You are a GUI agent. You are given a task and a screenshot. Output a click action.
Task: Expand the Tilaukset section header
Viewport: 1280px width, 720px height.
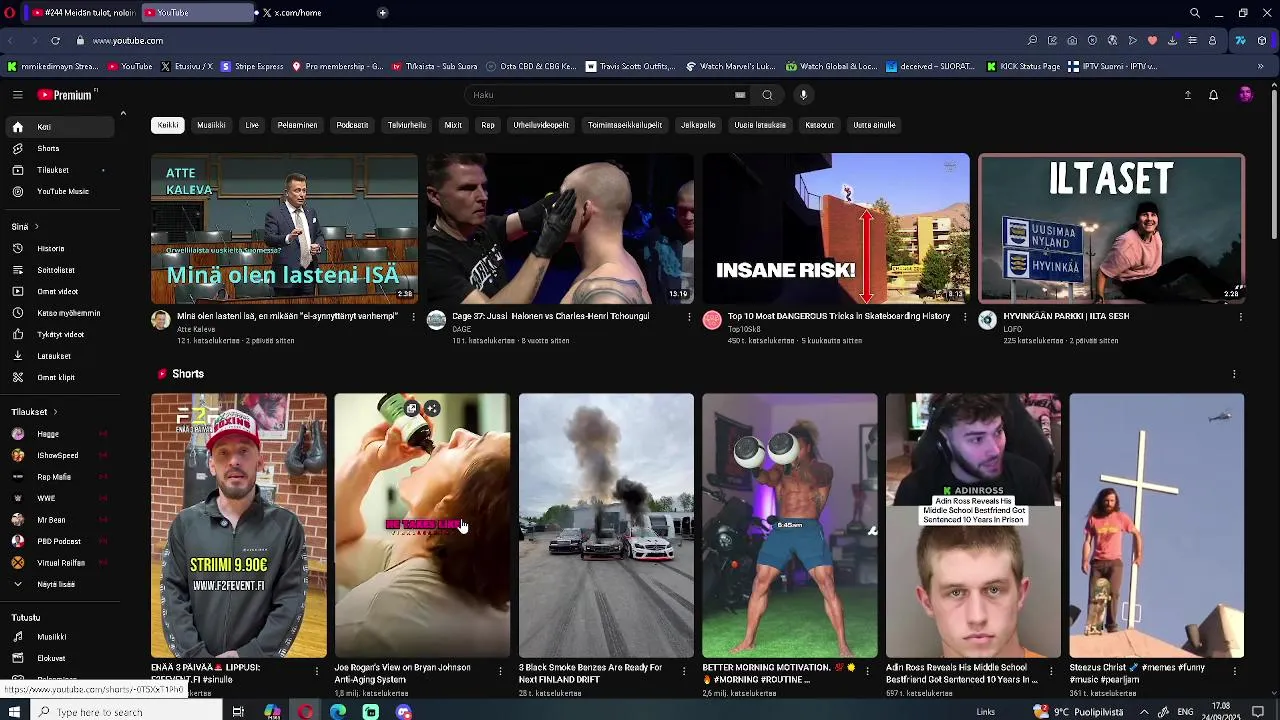coord(35,412)
